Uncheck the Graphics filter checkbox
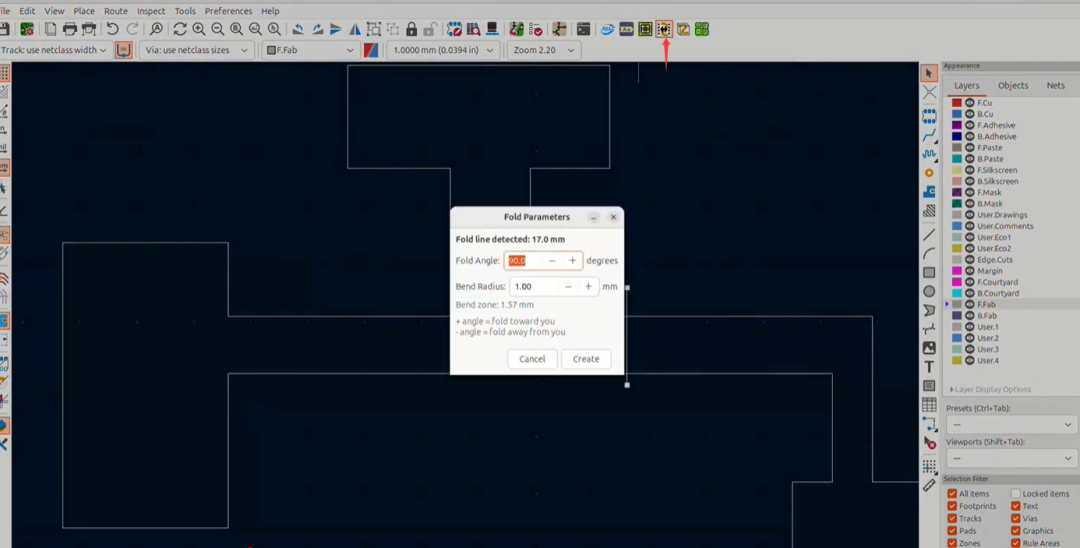Screen dimensions: 1080x548 point(1016,531)
